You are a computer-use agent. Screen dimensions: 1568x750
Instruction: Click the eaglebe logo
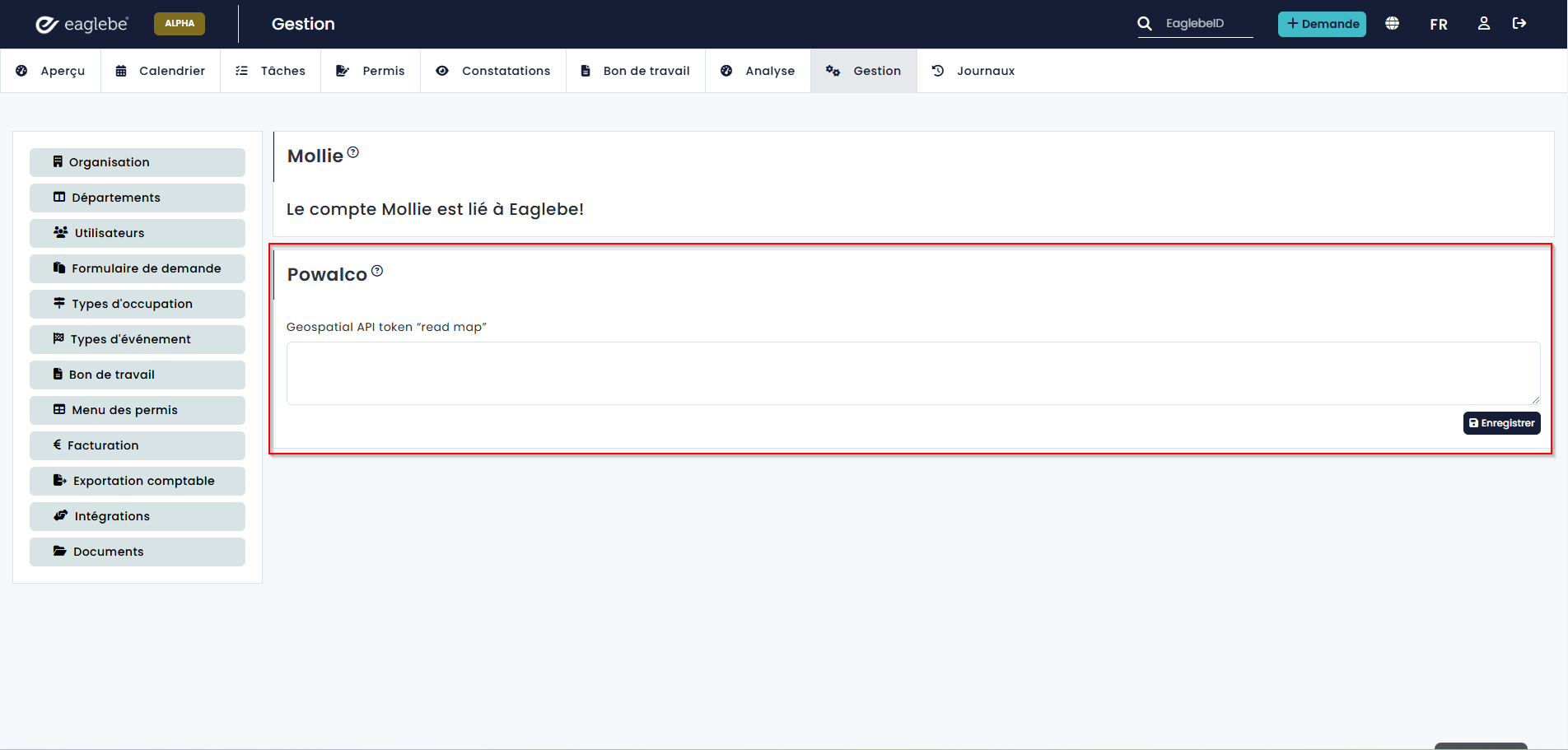[x=82, y=24]
